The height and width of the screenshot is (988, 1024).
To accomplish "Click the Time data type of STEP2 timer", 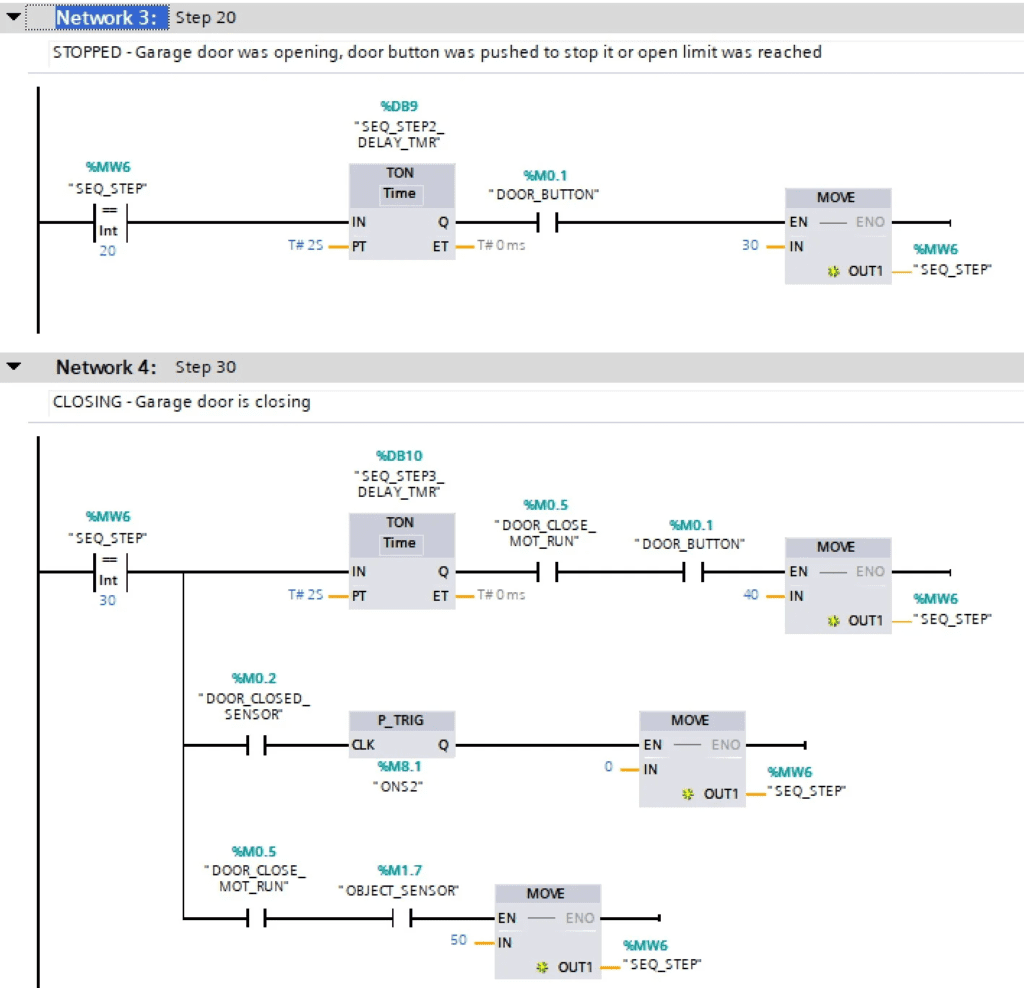I will coord(399,193).
